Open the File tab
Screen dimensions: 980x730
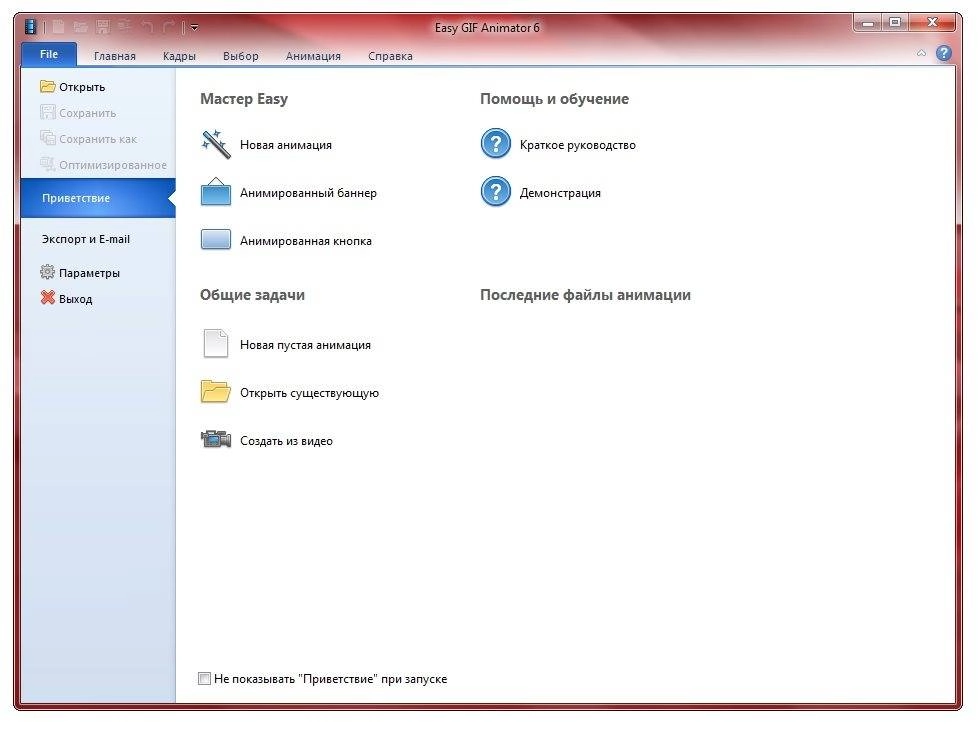[49, 54]
